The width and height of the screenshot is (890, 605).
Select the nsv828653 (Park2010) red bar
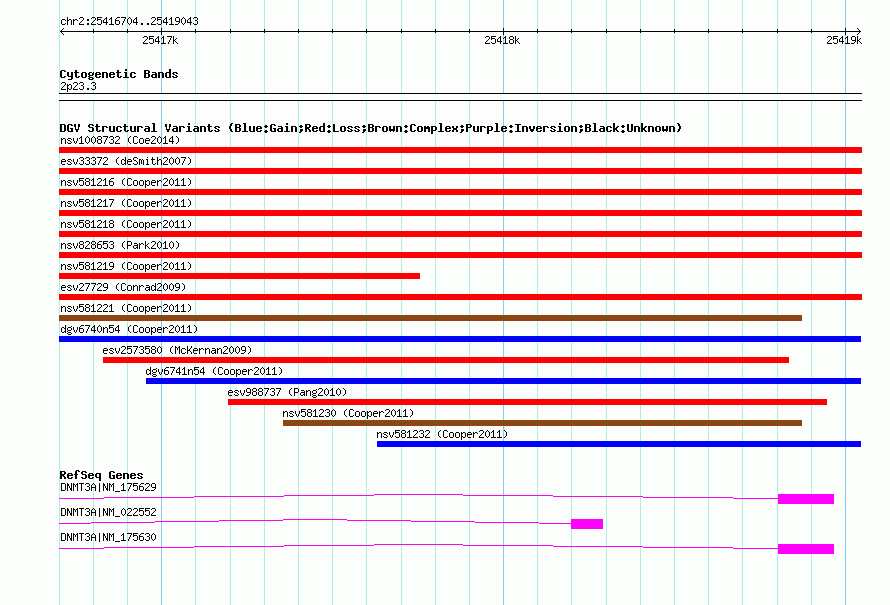(x=460, y=255)
